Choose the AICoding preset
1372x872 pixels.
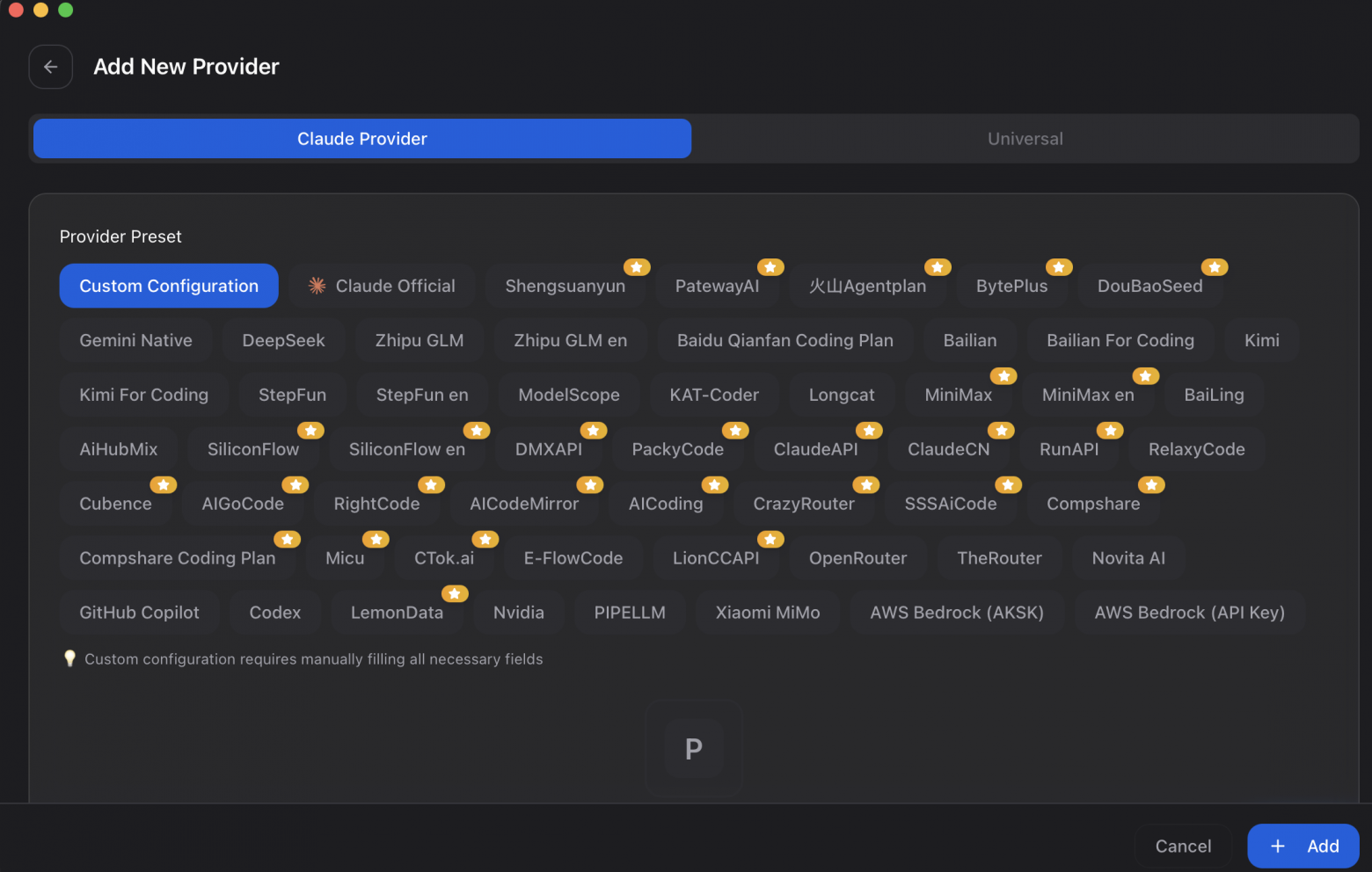[x=666, y=504]
